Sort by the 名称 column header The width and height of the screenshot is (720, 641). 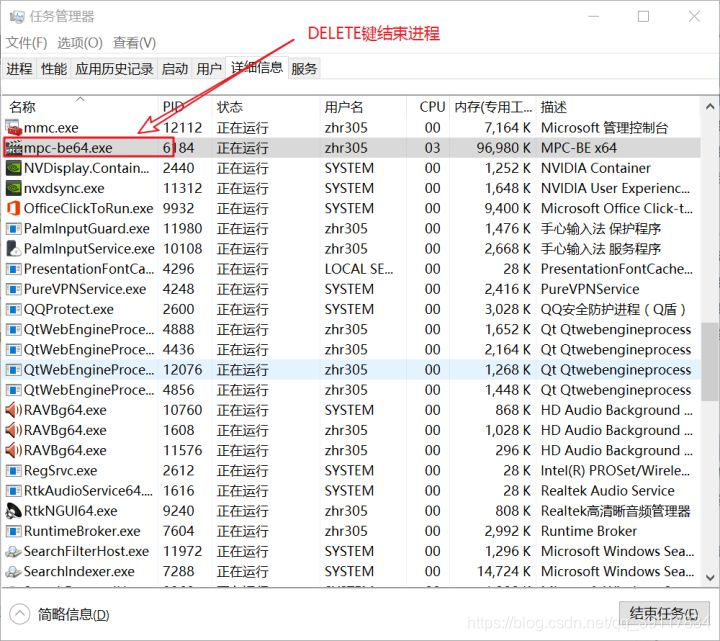pos(80,107)
